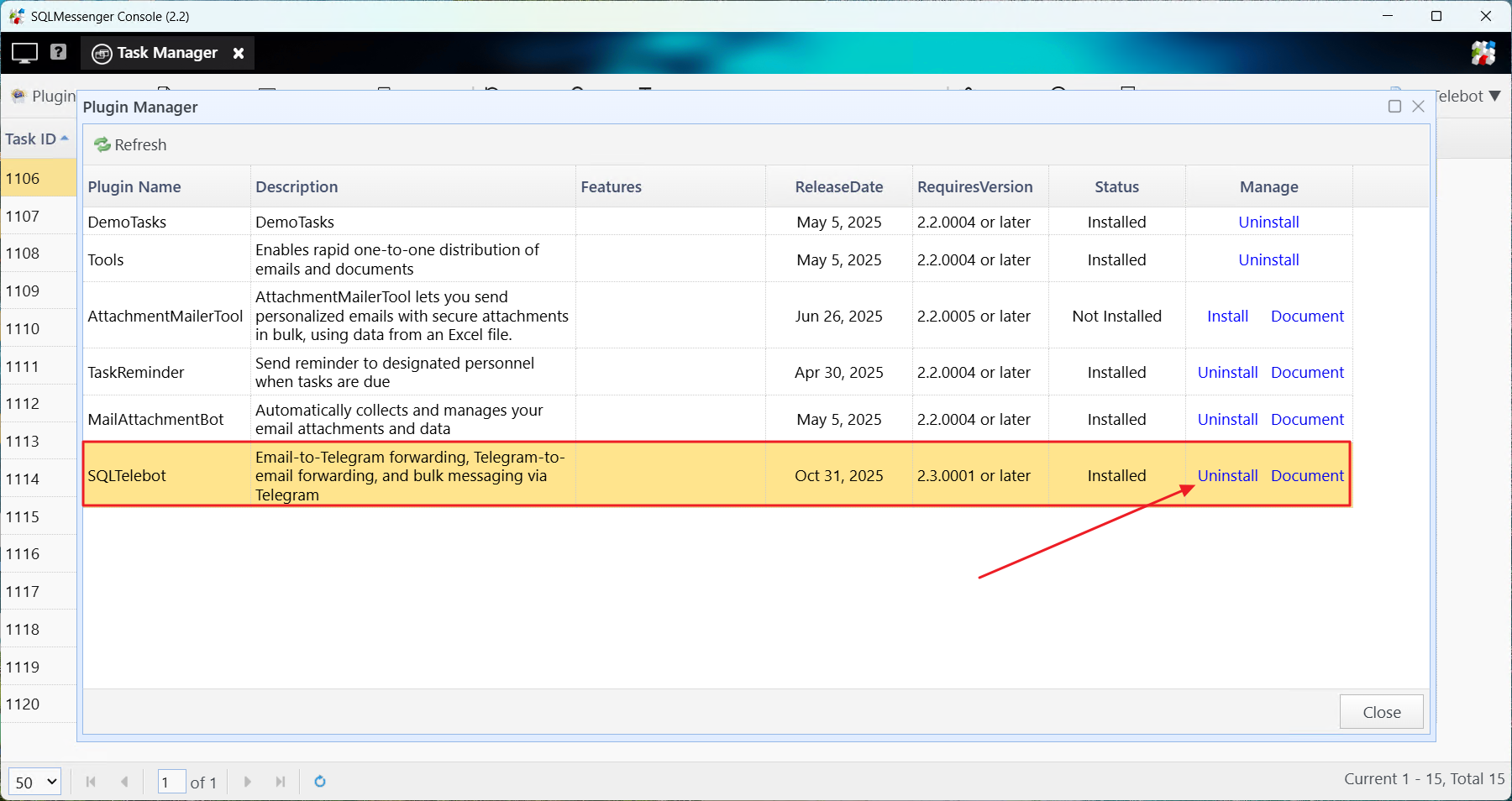Open help via the question mark icon
Image resolution: width=1512 pixels, height=801 pixels.
(58, 52)
